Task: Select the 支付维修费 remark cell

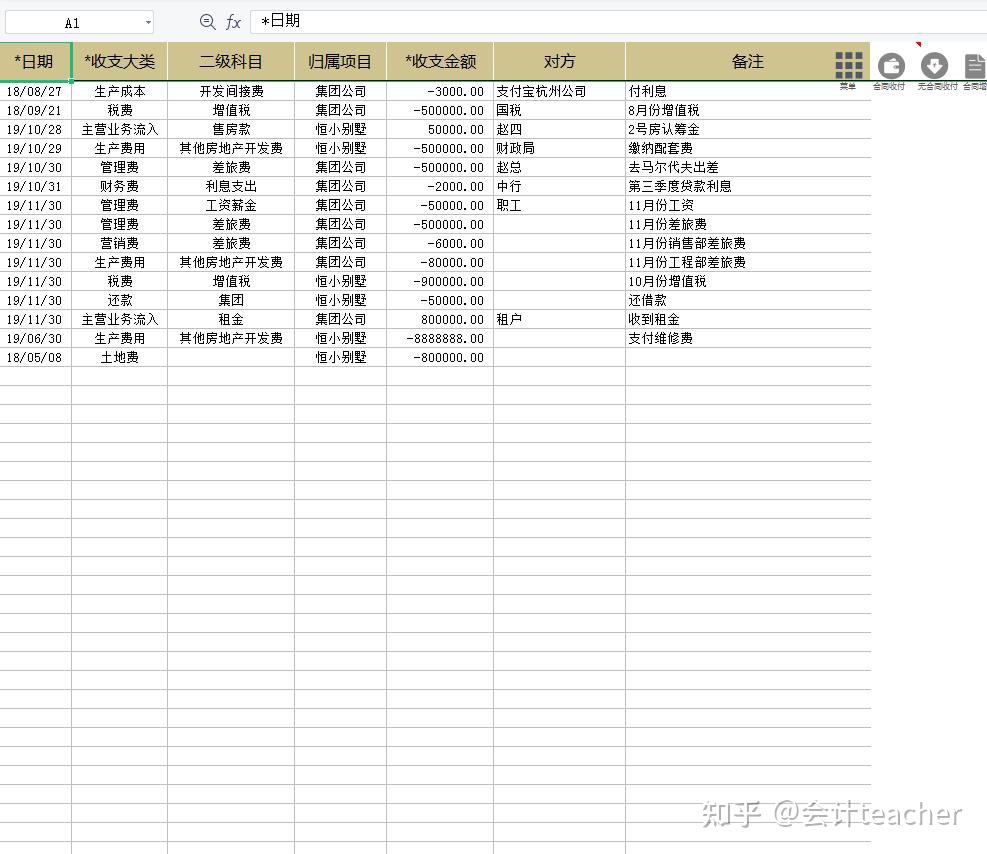Action: pos(748,339)
